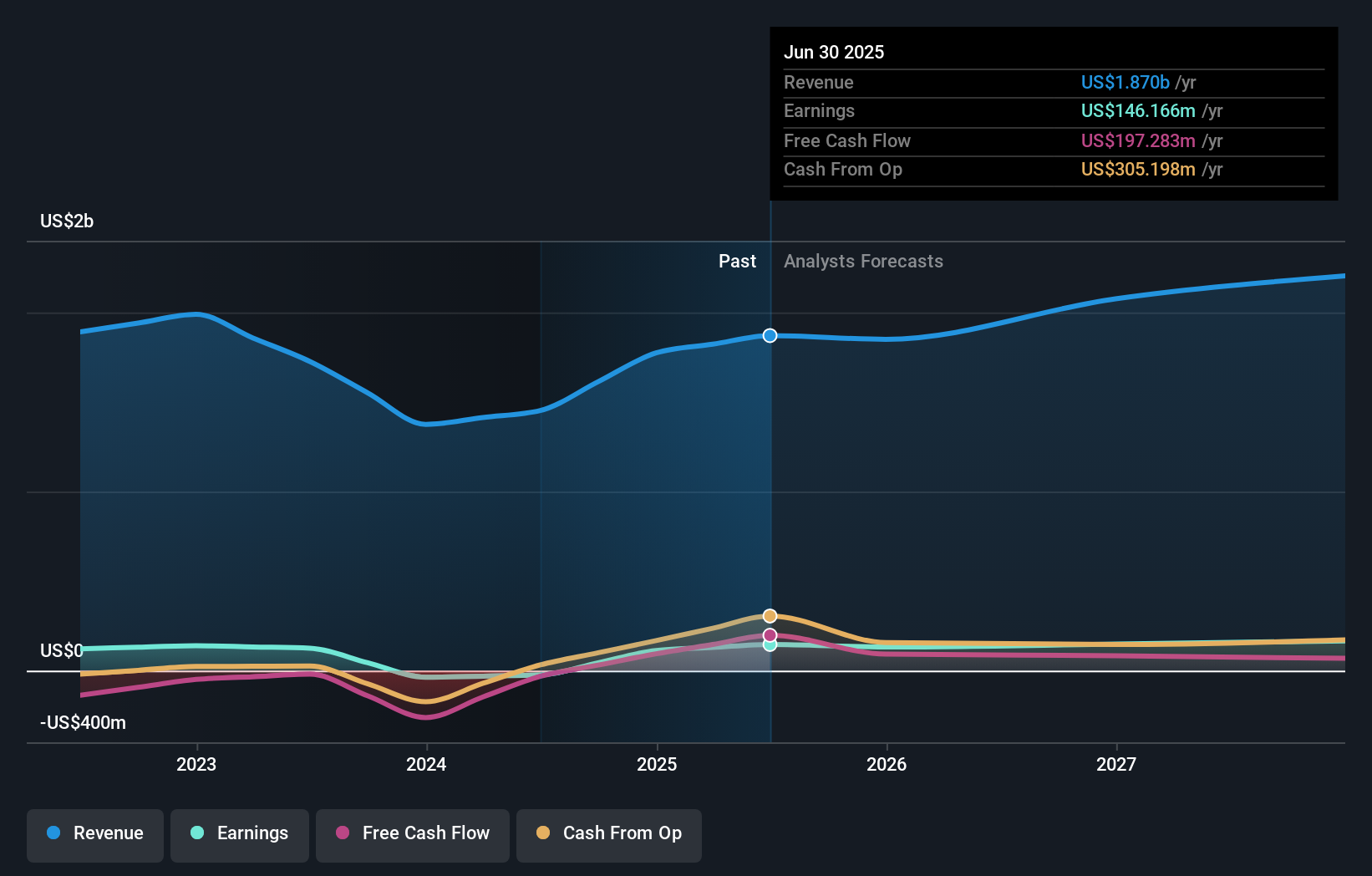Select the Revenue data point marker on the chart

[770, 335]
